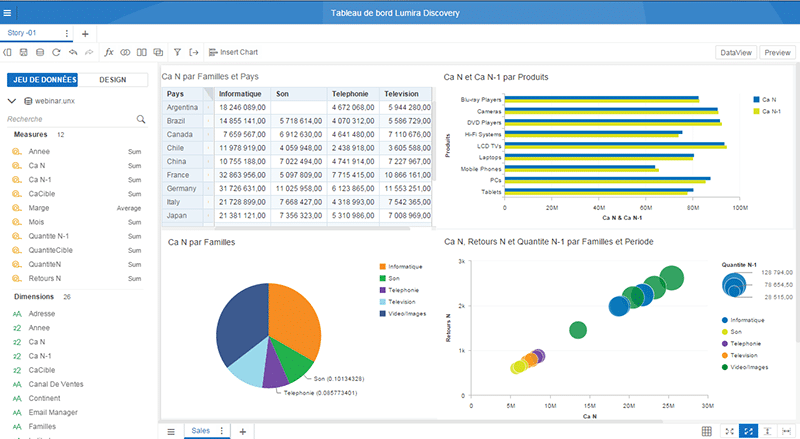Viewport: 800px width, 439px height.
Task: Open DataView
Action: 736,53
